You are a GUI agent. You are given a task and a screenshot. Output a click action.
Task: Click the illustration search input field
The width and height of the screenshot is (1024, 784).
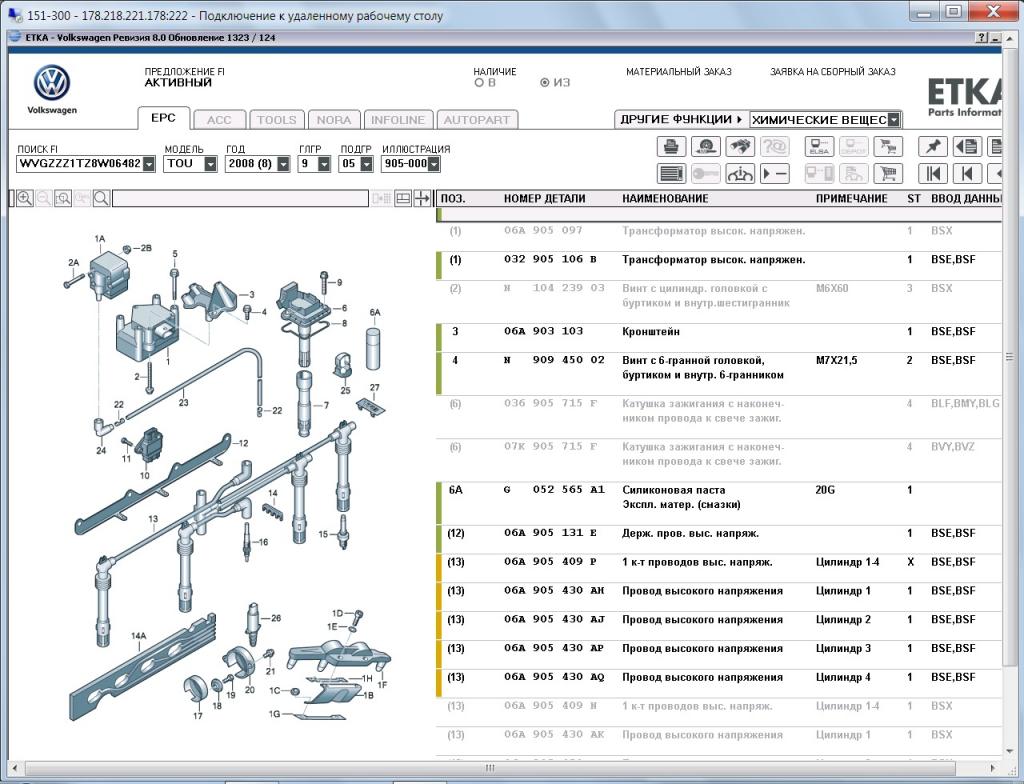coord(240,198)
